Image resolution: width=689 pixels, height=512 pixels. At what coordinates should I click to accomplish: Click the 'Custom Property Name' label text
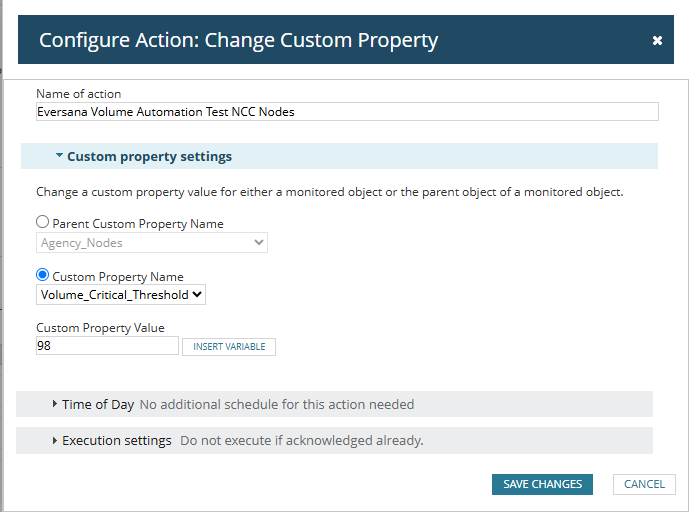[x=118, y=277]
